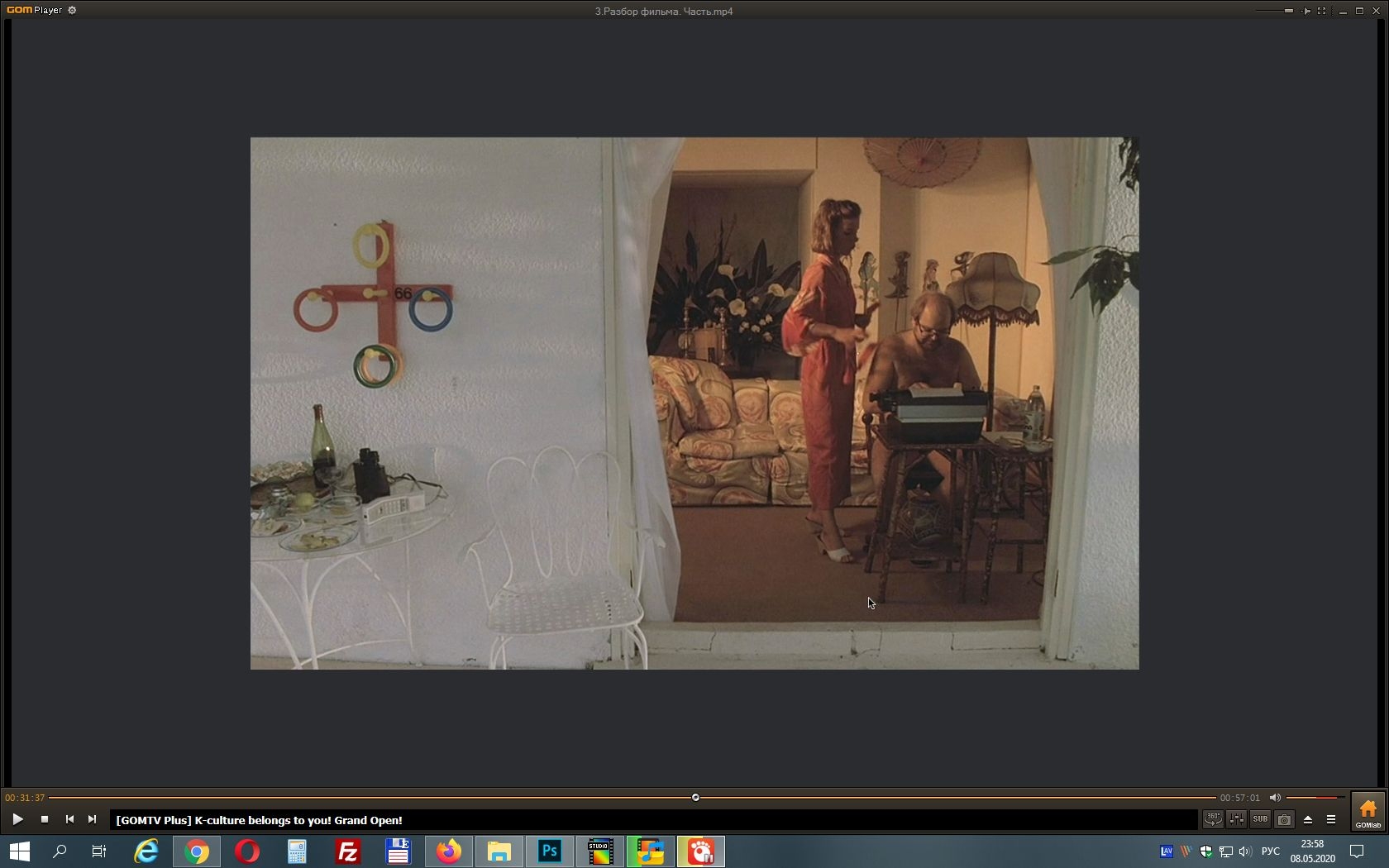Show the playlist panel with the list icon
Screen dimensions: 1389x868
pos(1331,819)
